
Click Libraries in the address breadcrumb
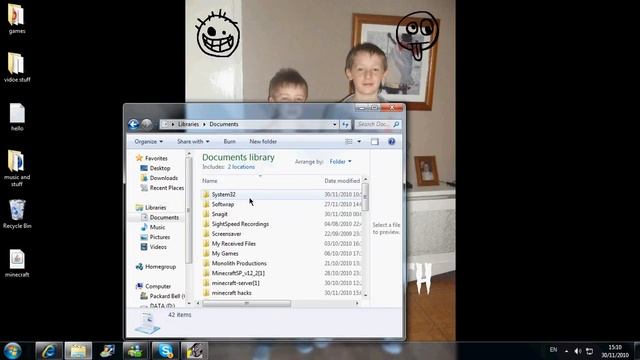click(188, 124)
